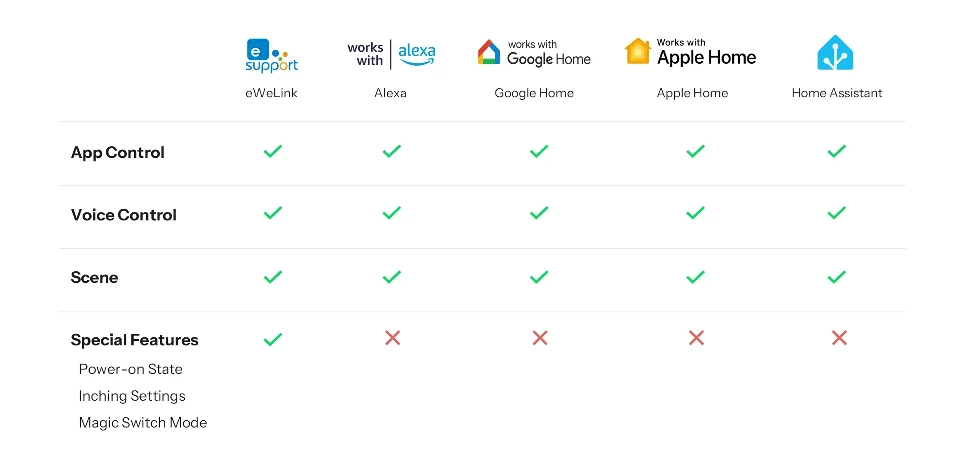Click the red X under Apple Home

click(x=696, y=338)
